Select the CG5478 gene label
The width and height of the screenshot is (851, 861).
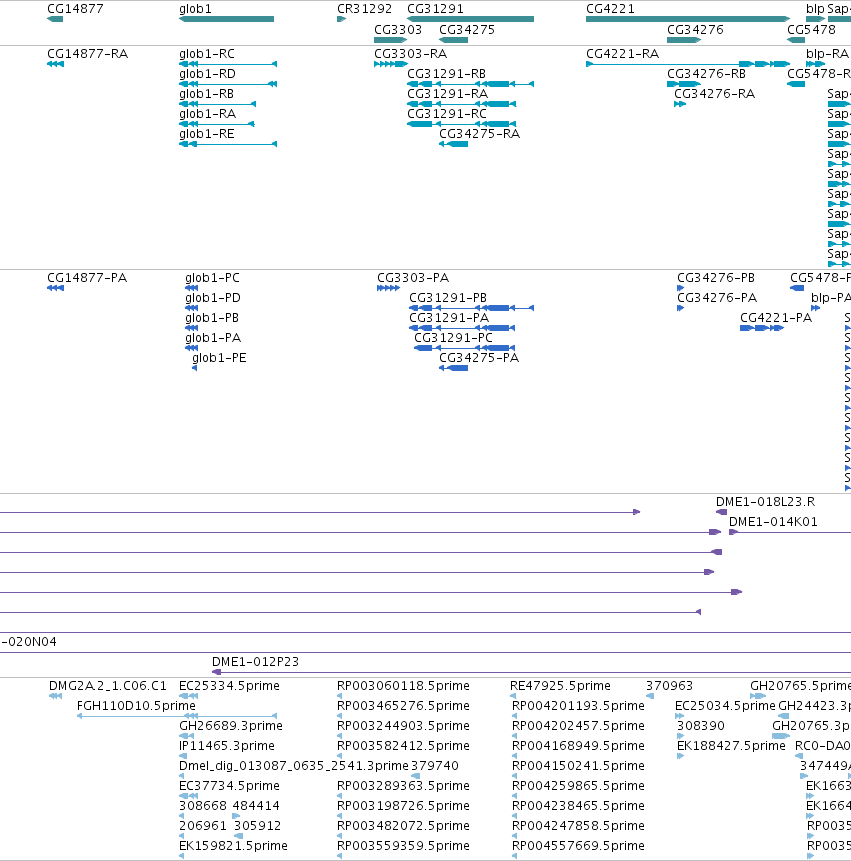(x=811, y=30)
